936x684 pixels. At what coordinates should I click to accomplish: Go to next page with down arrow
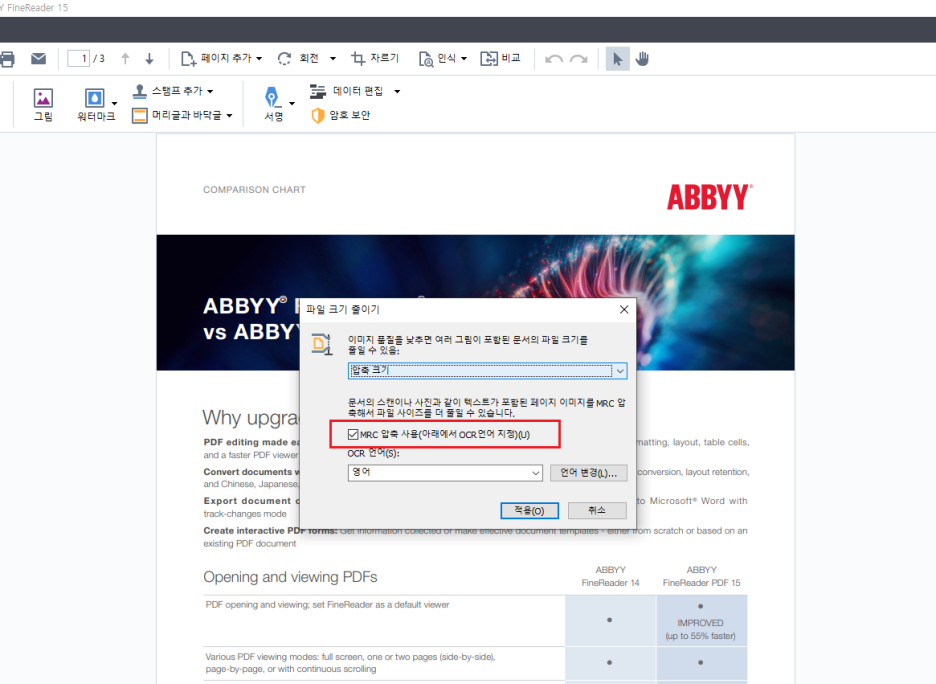(x=149, y=58)
